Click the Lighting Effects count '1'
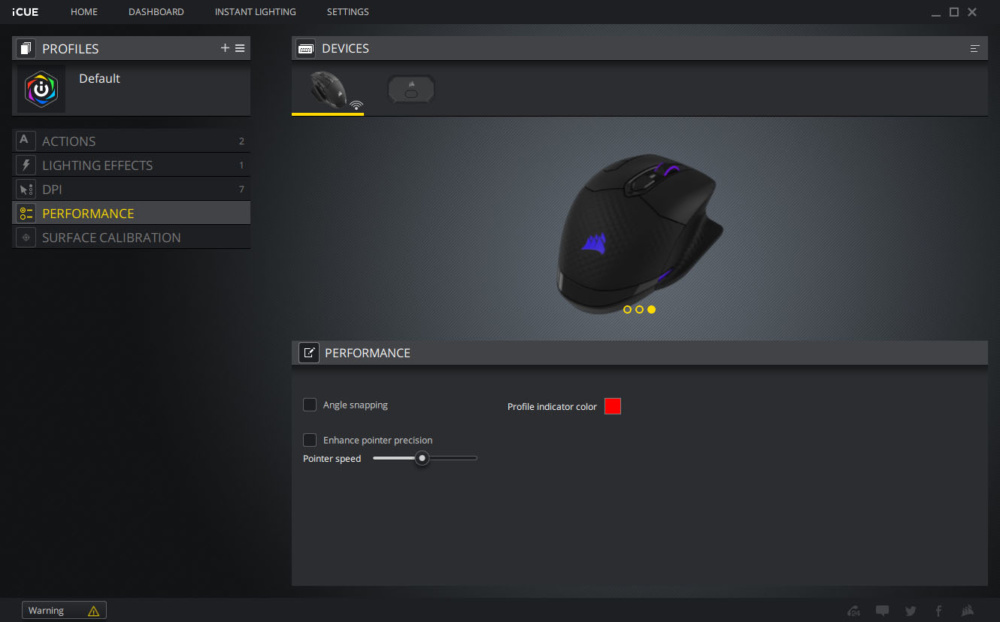 click(x=241, y=165)
